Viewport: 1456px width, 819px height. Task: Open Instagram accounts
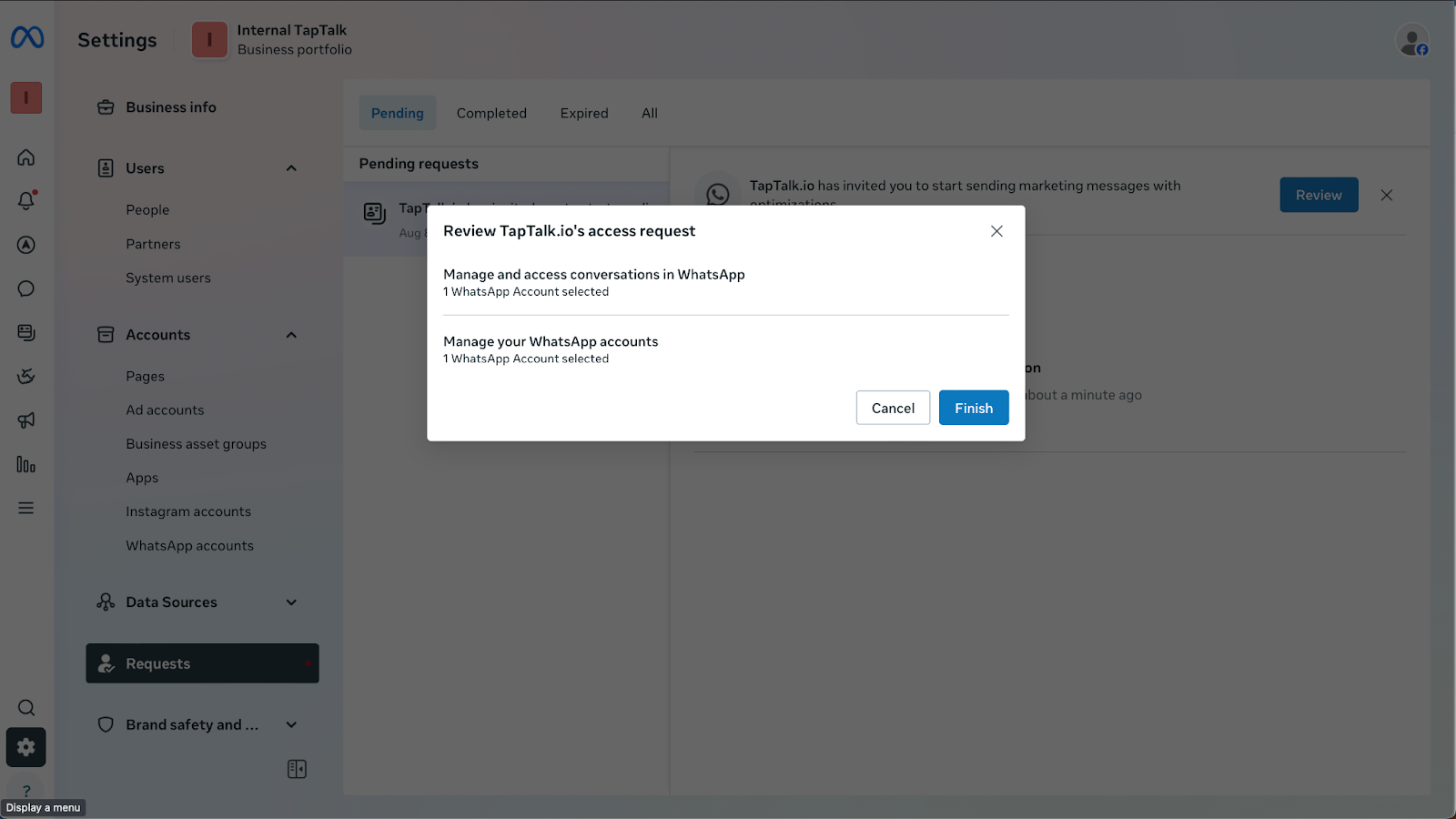(188, 511)
